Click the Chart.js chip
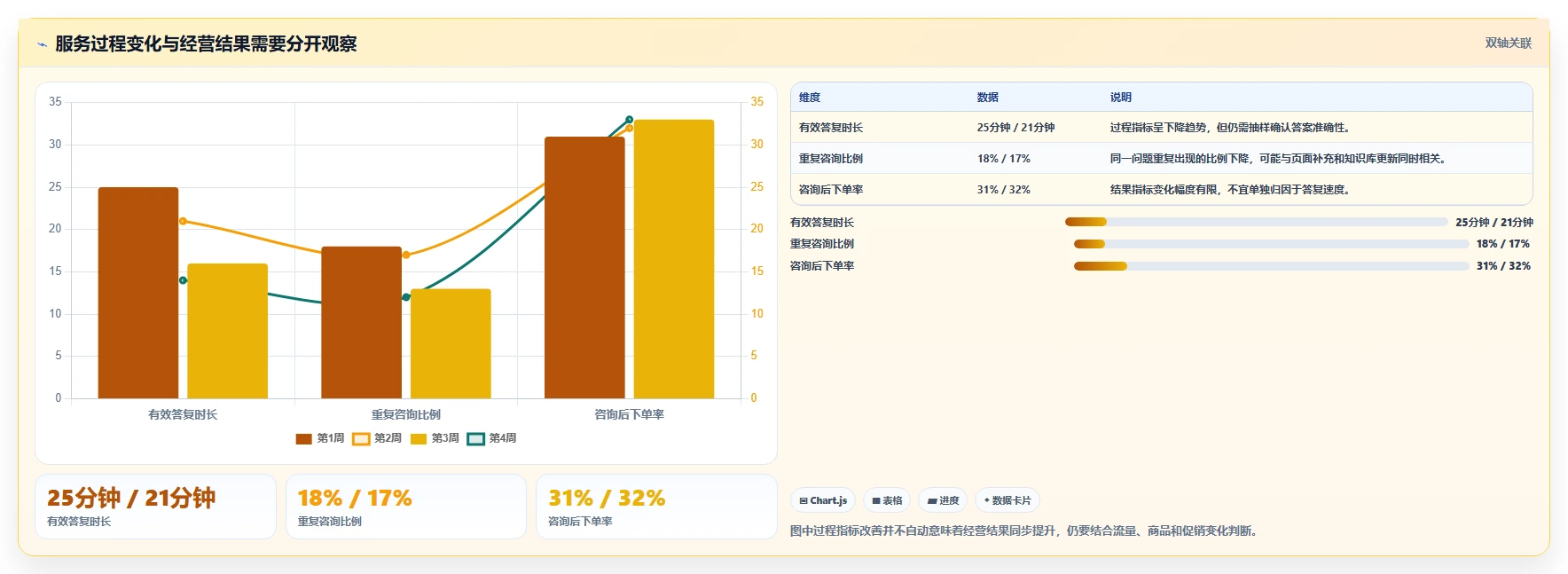The width and height of the screenshot is (1568, 574). [x=823, y=500]
